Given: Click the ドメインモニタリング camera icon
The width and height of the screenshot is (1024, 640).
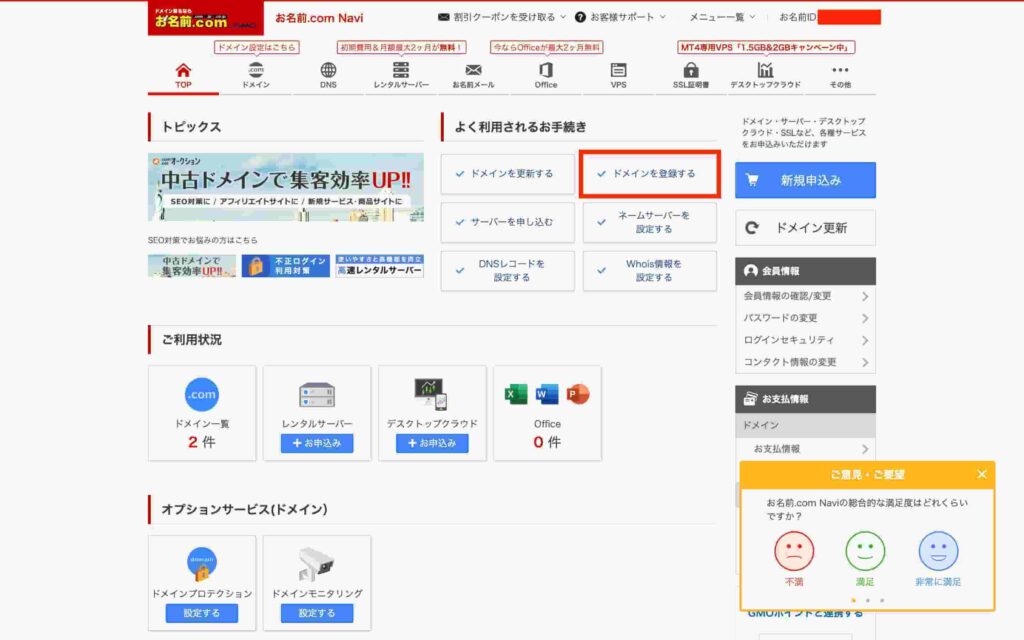Looking at the screenshot, I should (317, 564).
